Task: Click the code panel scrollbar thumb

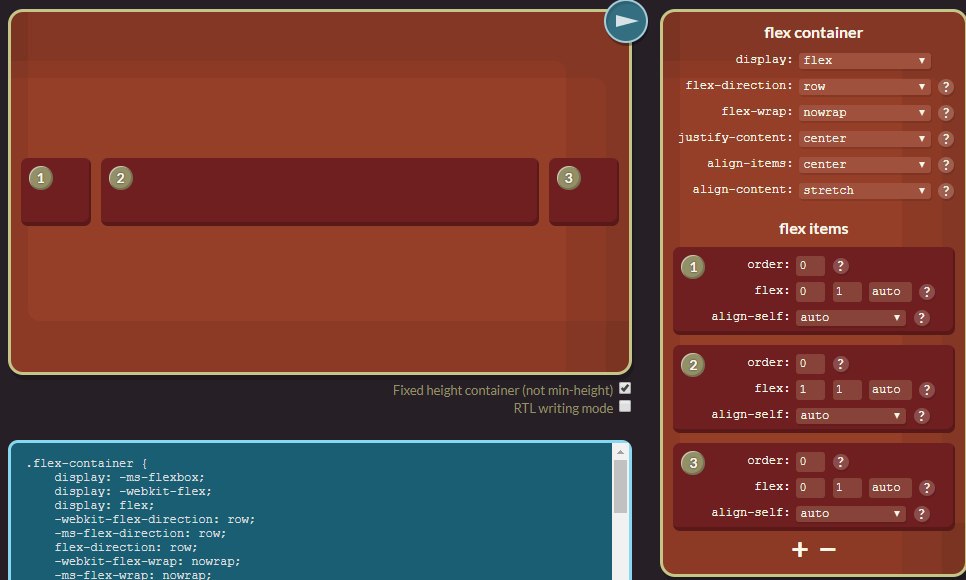Action: [620, 487]
